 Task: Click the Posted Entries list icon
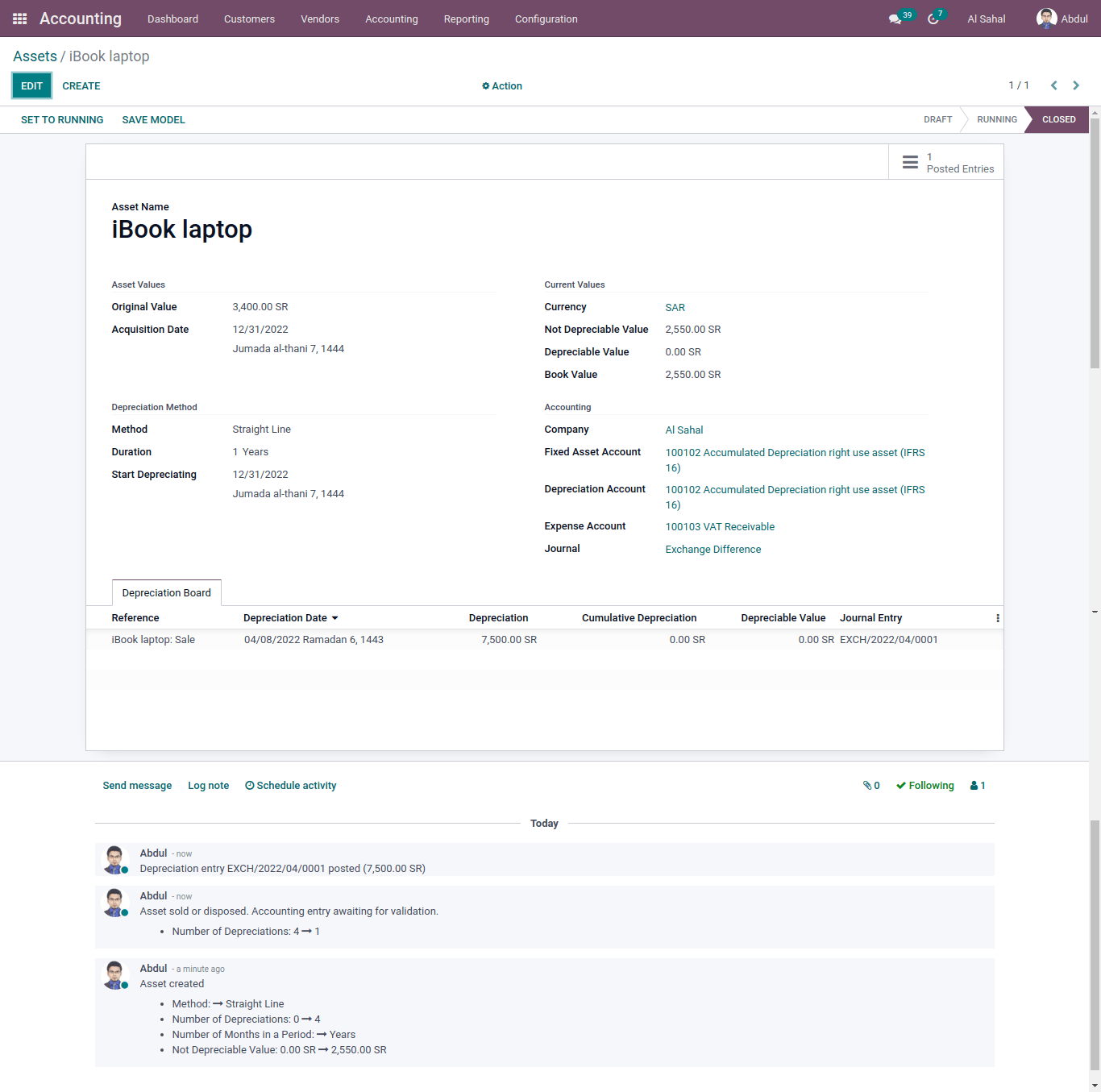(910, 162)
